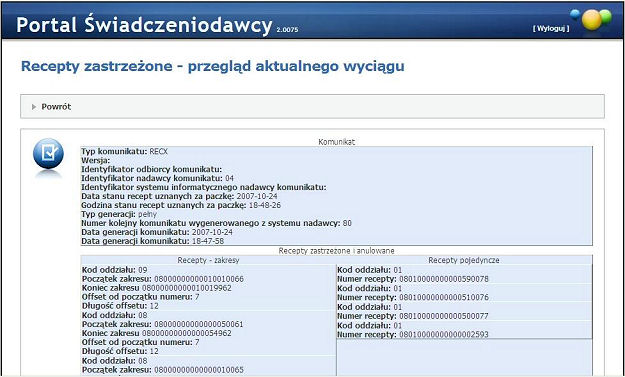This screenshot has width=625, height=377.
Task: Select the Data stanu recept 2007-10-24 line
Action: (179, 196)
